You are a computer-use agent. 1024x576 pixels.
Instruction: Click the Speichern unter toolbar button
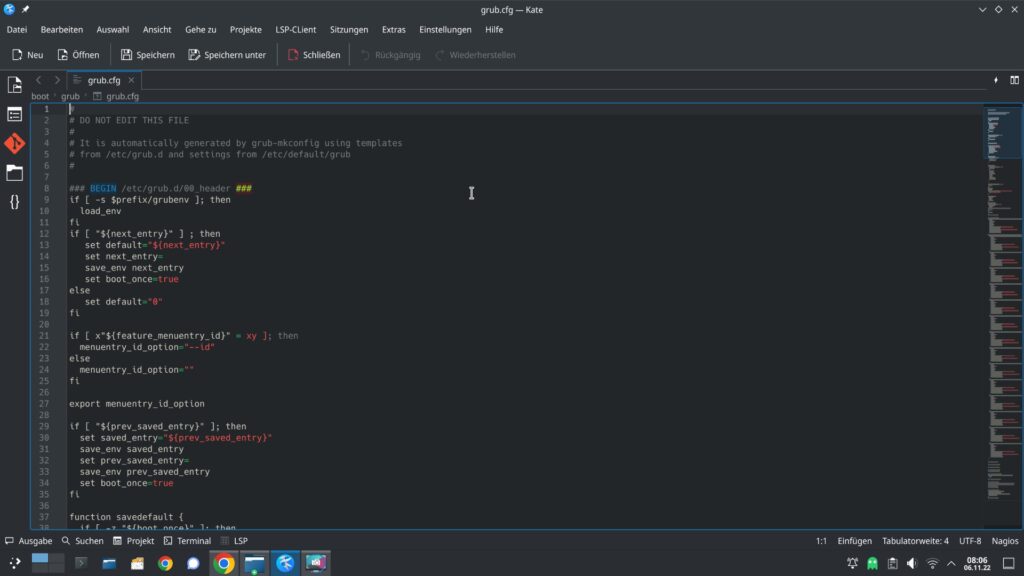(x=227, y=55)
